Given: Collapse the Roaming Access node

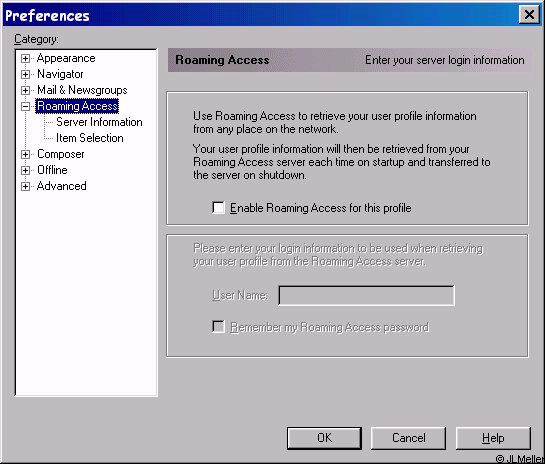Looking at the screenshot, I should tap(25, 106).
